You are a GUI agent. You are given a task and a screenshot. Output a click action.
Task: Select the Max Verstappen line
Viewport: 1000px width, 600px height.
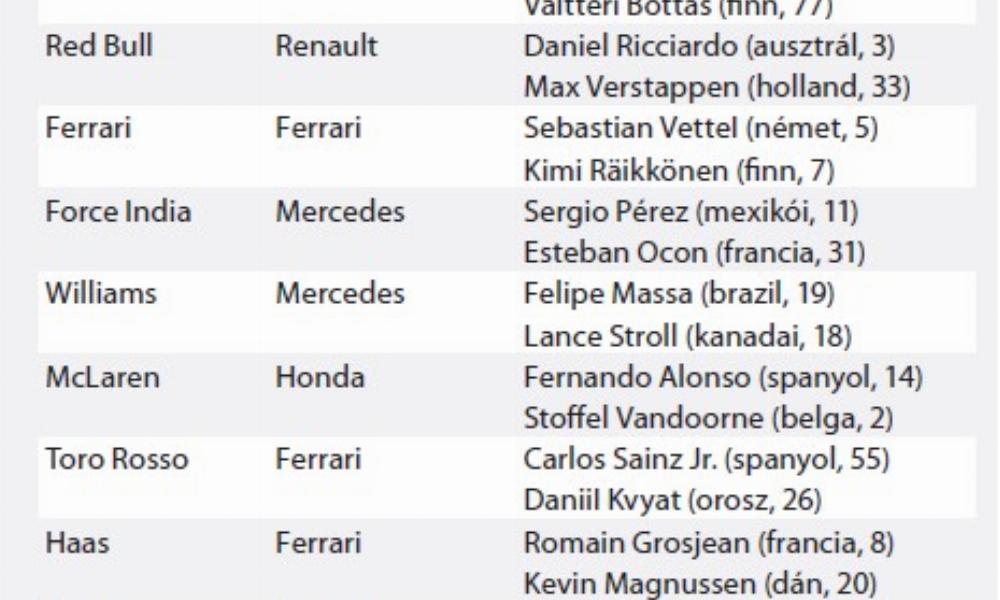tap(716, 88)
